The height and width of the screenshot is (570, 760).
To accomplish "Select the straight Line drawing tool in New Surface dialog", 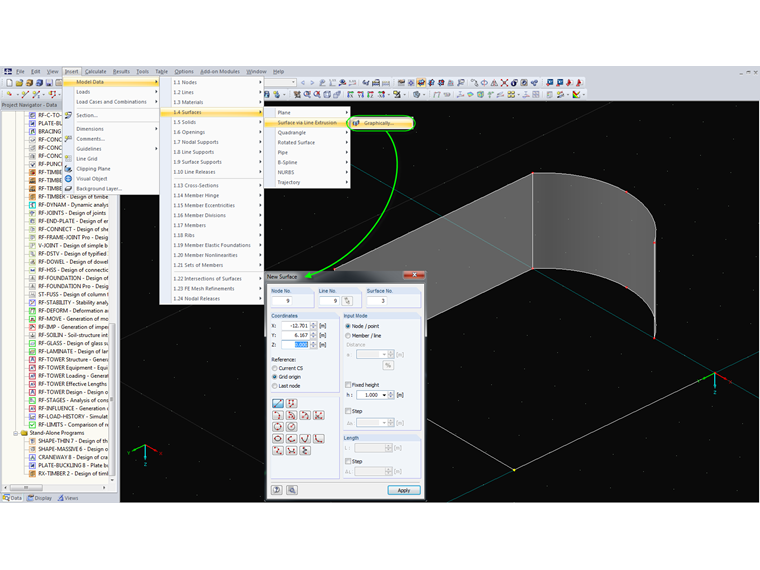I will [x=278, y=403].
